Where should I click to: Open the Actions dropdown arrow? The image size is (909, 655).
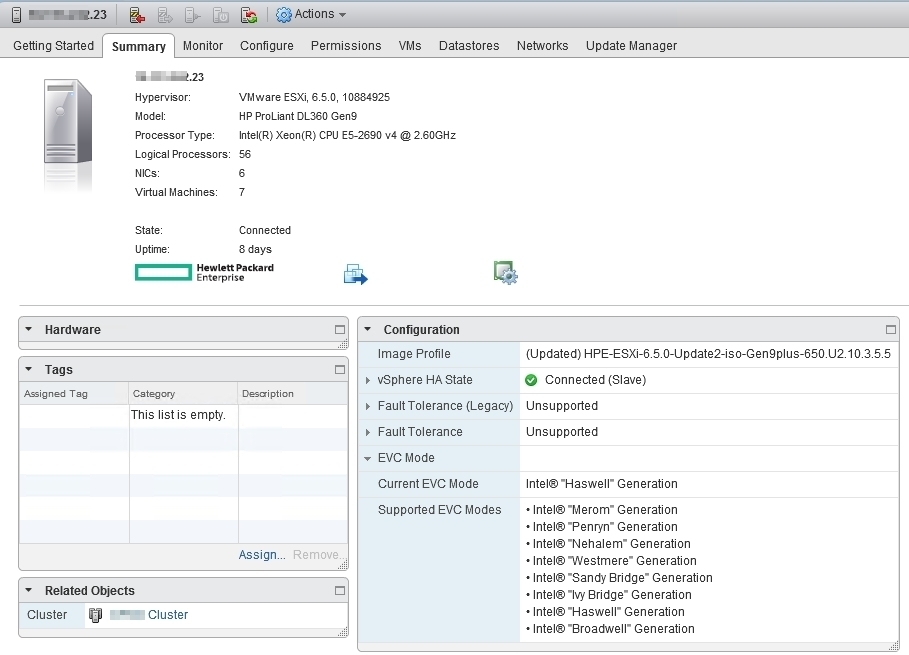click(343, 15)
